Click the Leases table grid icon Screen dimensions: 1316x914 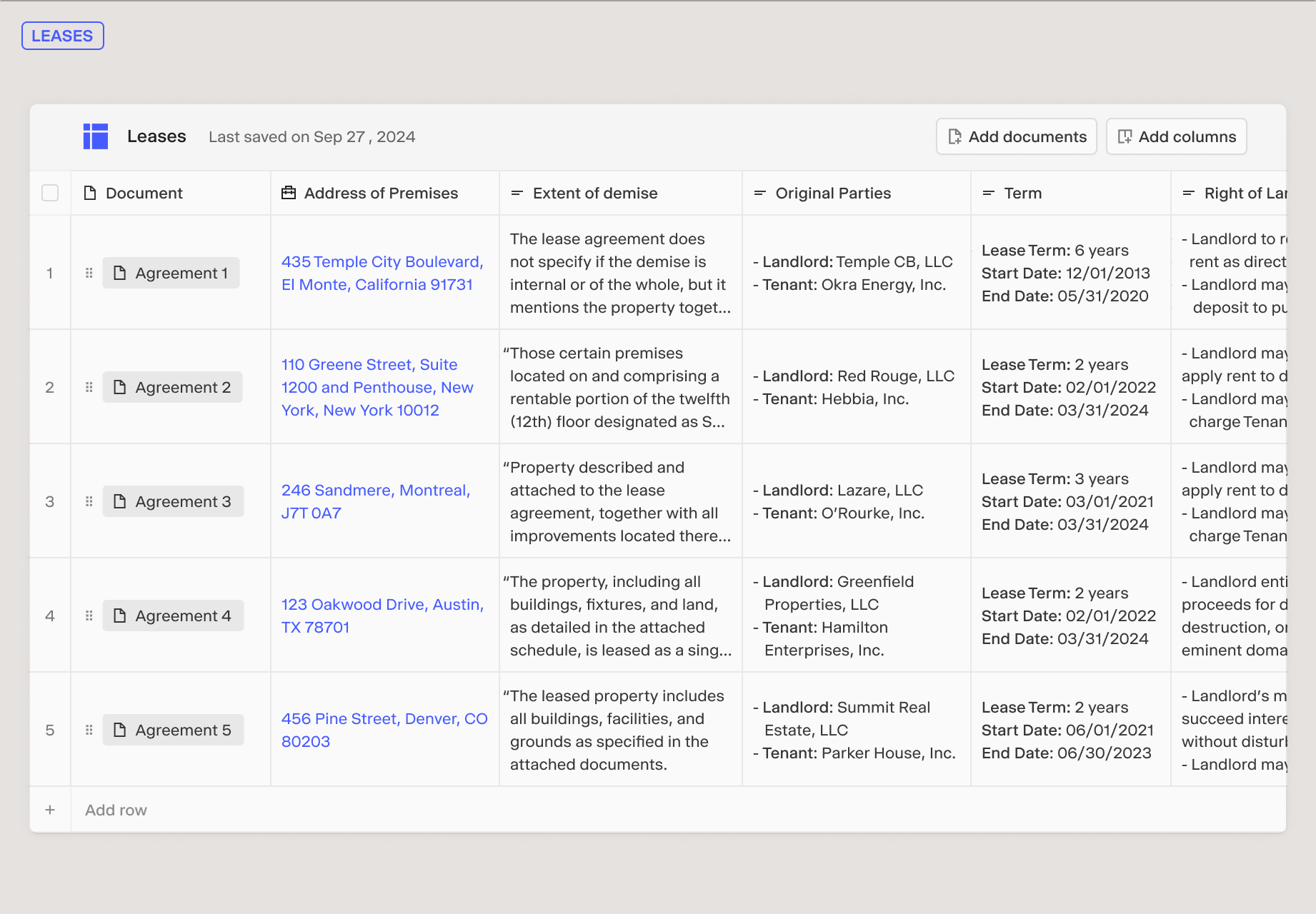[x=96, y=136]
